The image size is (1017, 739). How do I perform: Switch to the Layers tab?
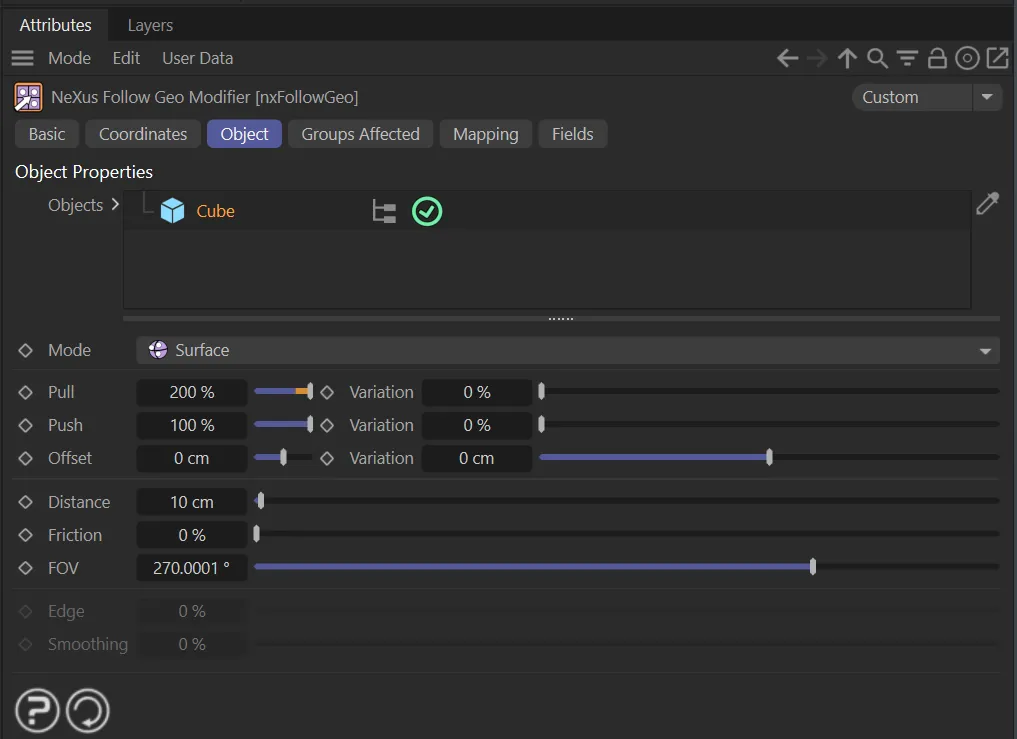click(150, 25)
